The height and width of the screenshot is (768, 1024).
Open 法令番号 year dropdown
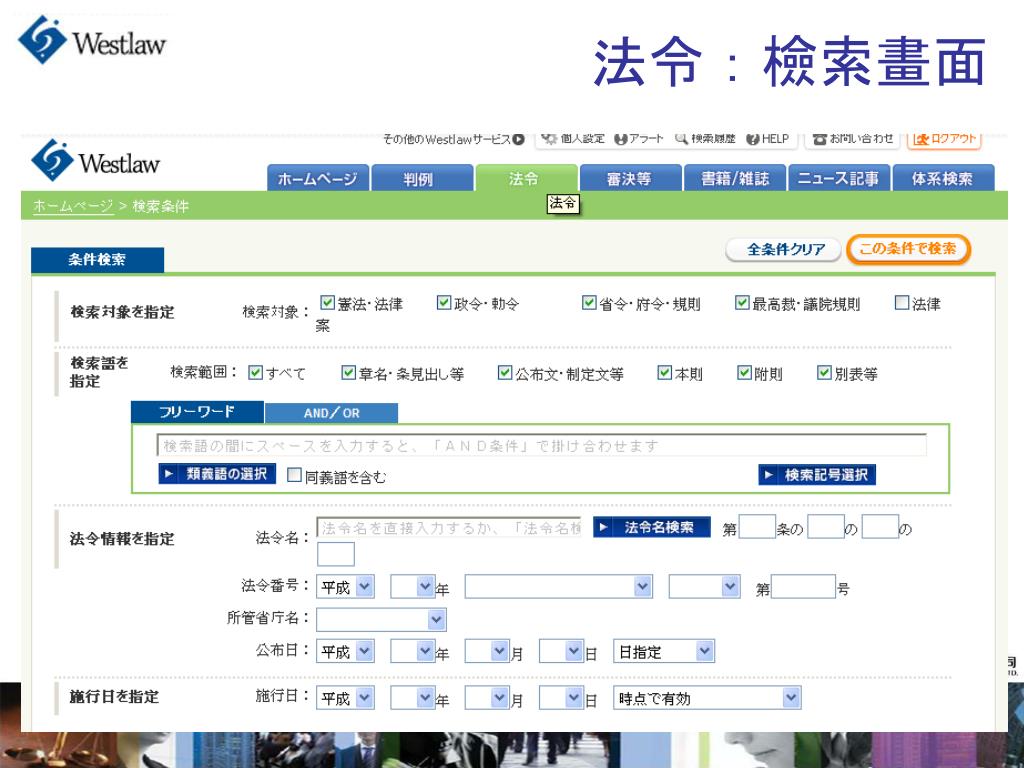coord(413,586)
